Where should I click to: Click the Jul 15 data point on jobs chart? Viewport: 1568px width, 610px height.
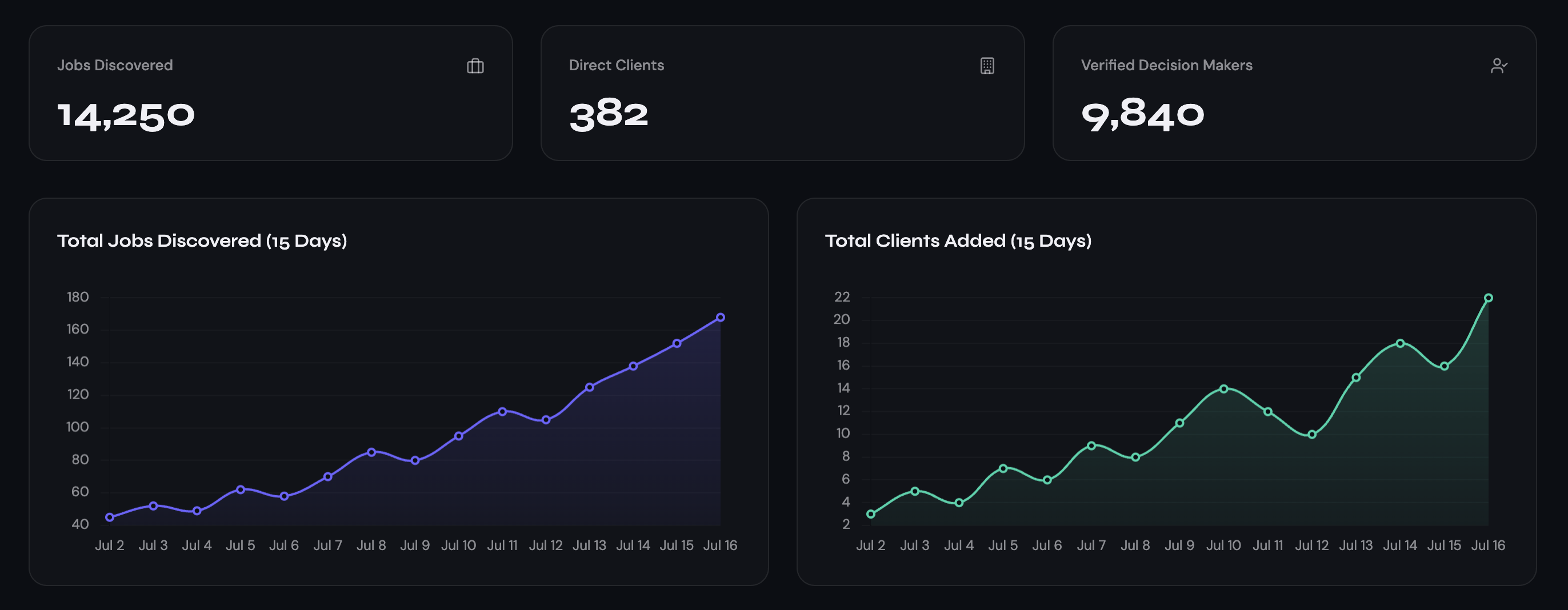(x=677, y=344)
